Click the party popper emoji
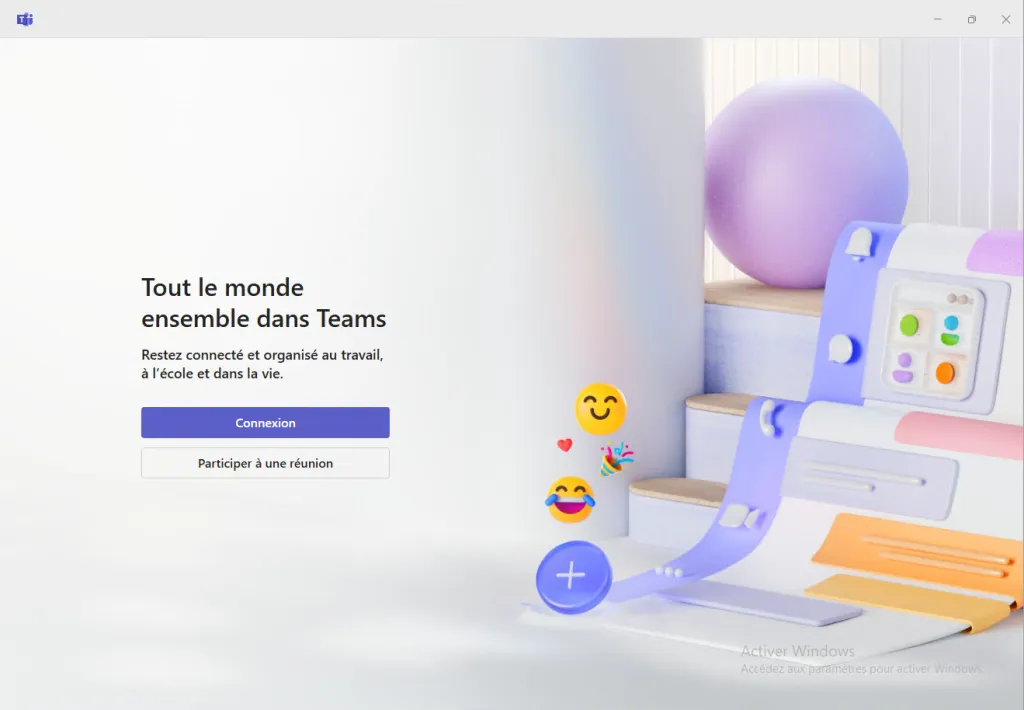1024x710 pixels. (616, 458)
